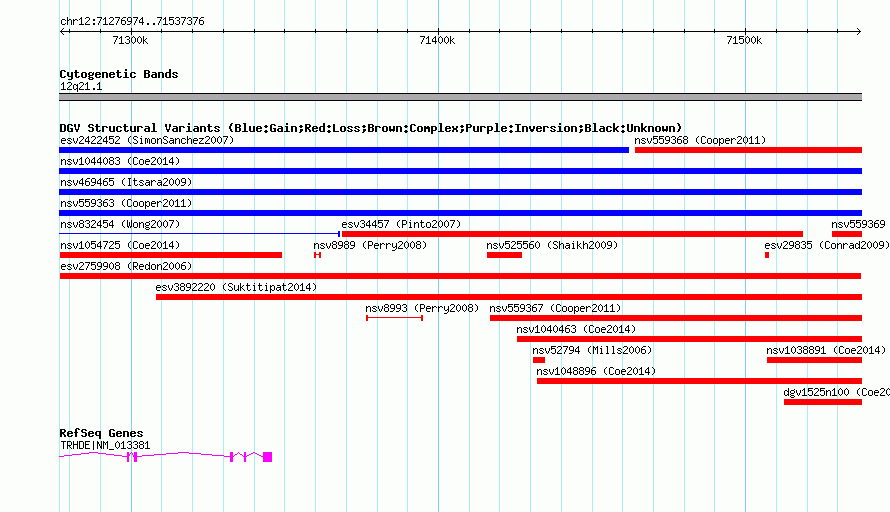Select the red nsv559367 loss bar
The width and height of the screenshot is (890, 512).
(676, 318)
